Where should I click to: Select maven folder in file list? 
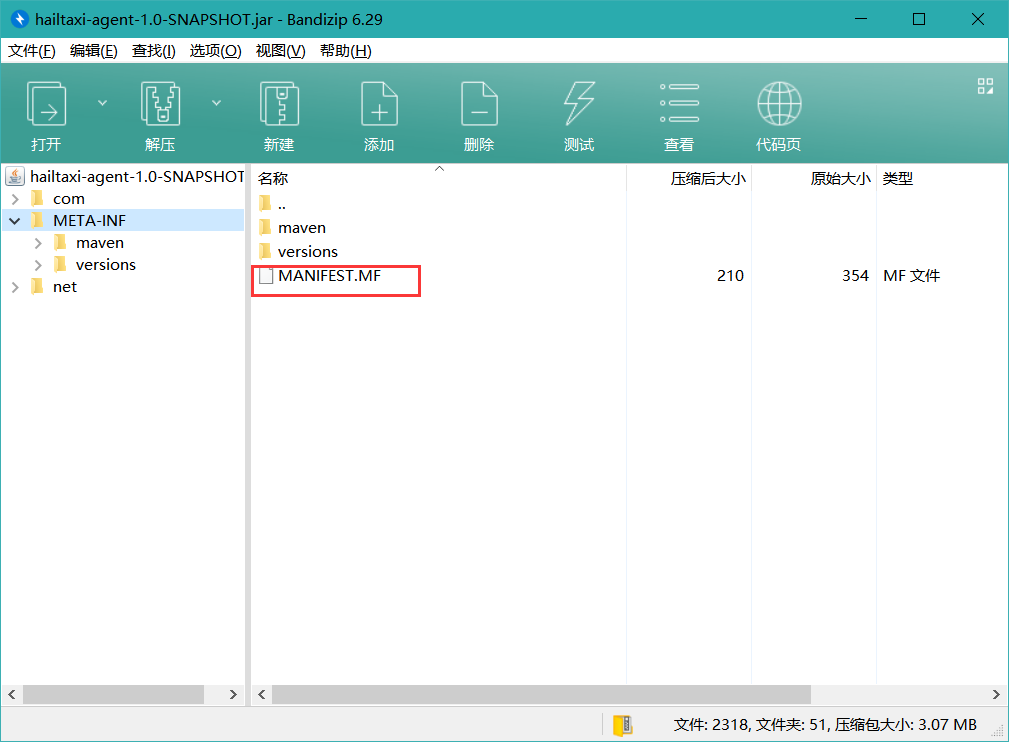(301, 228)
